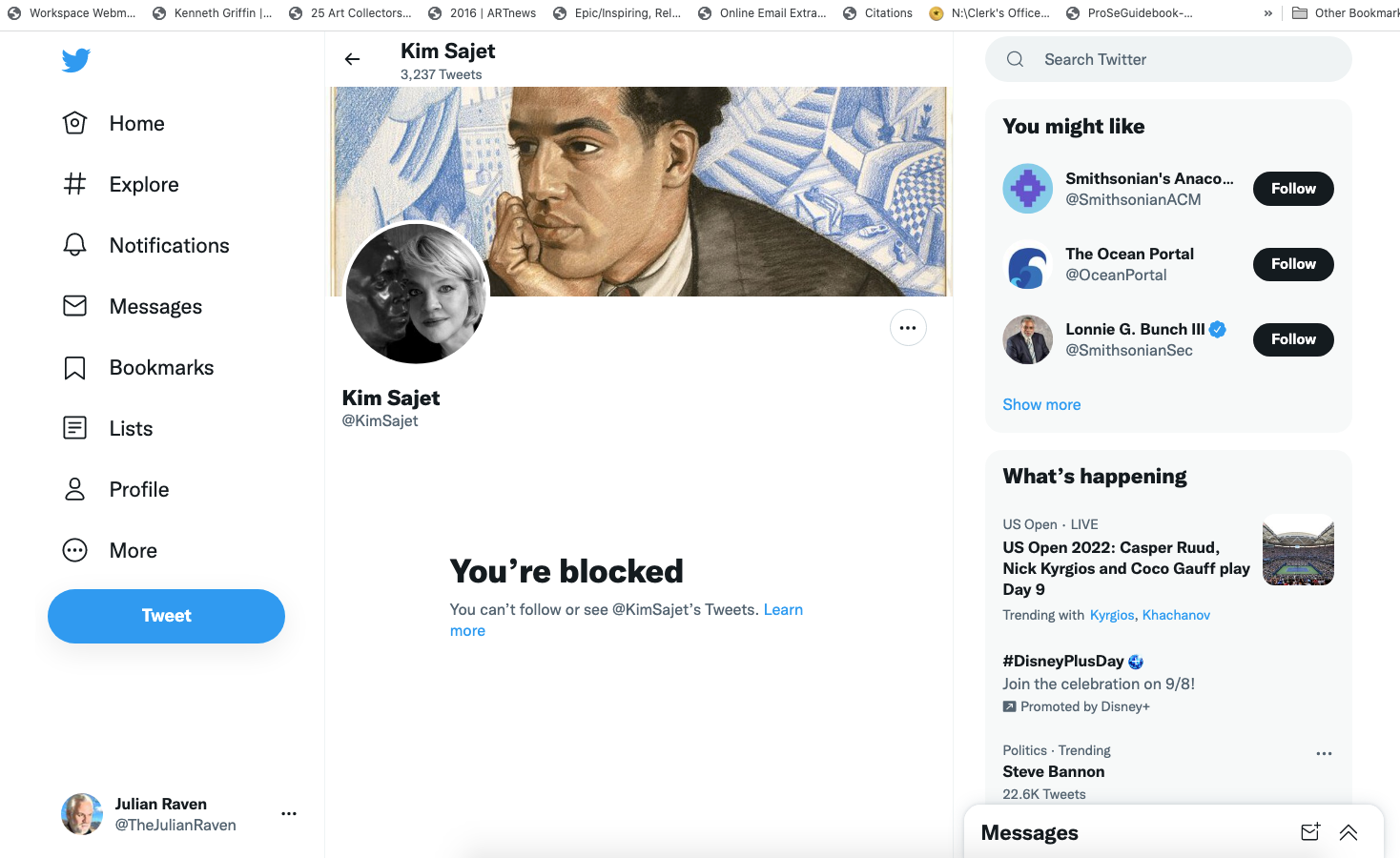Open the Citations bookmark

tap(877, 13)
